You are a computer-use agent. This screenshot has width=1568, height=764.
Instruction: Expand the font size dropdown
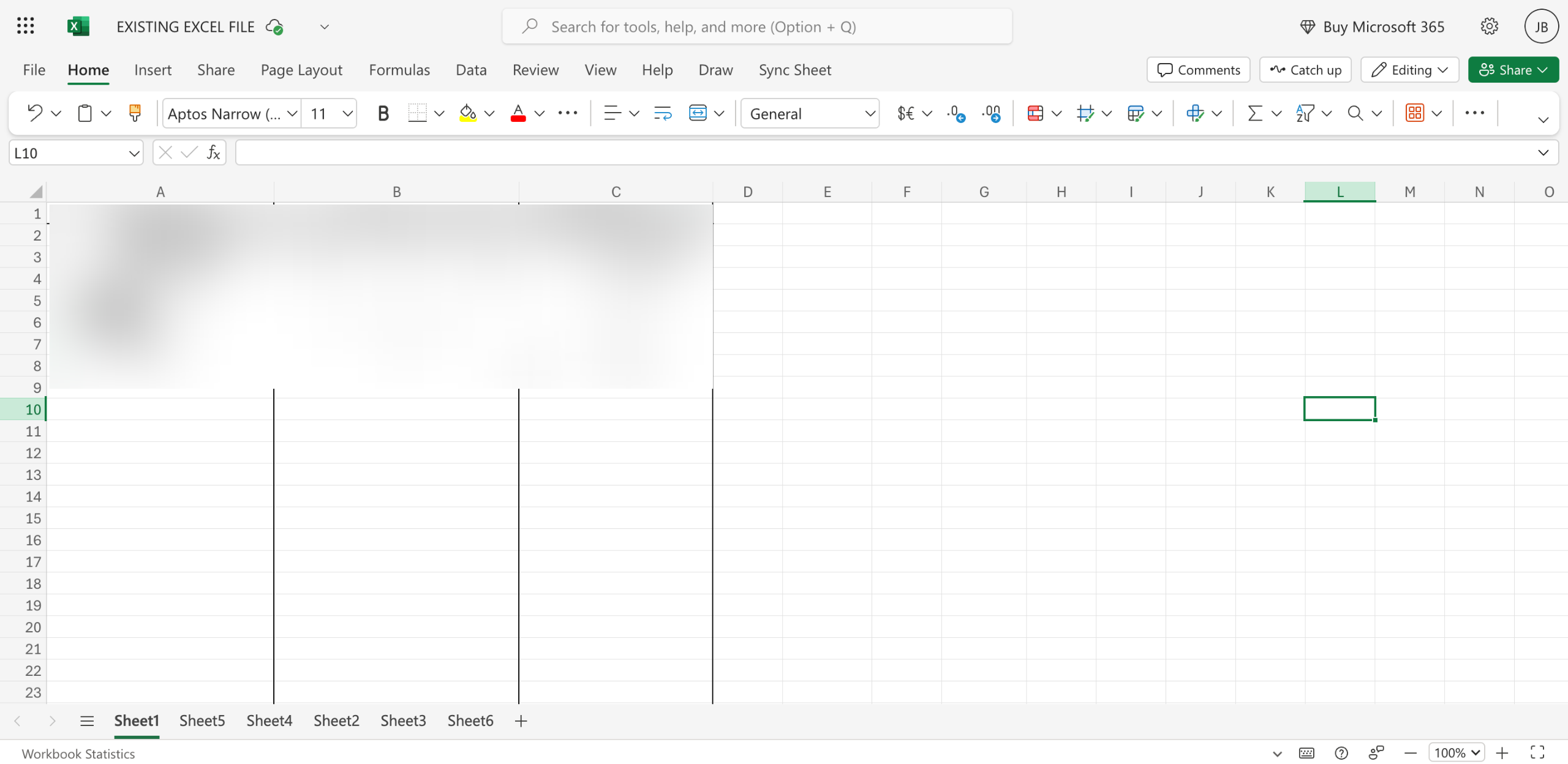pyautogui.click(x=347, y=113)
